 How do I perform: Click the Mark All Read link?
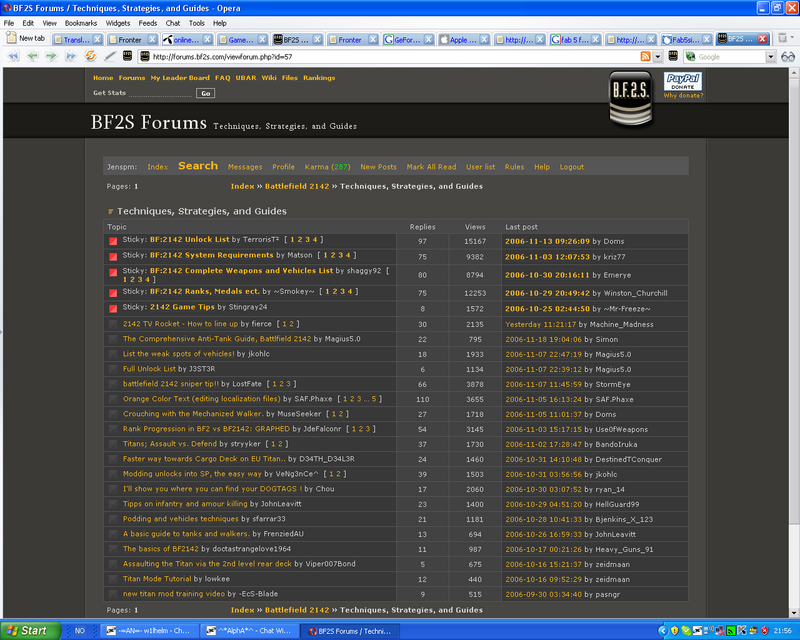coord(431,167)
